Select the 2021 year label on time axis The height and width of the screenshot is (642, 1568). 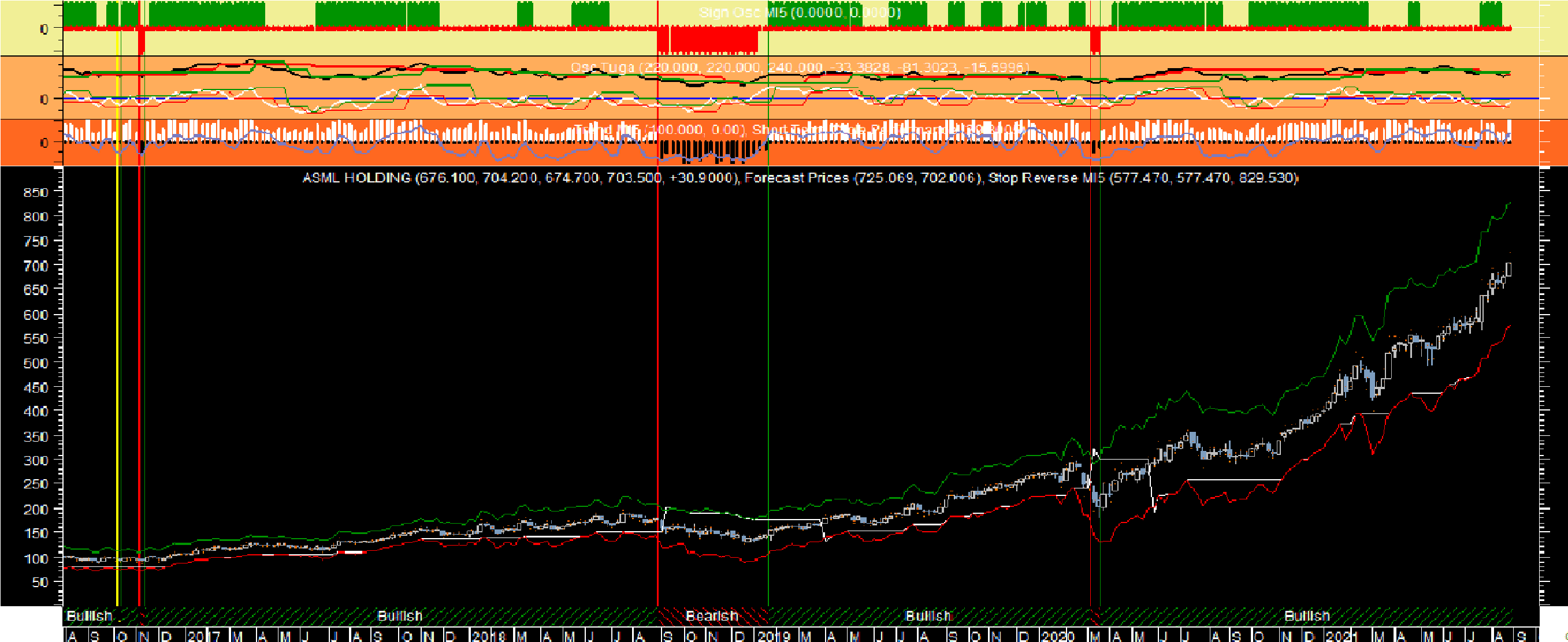[1342, 636]
